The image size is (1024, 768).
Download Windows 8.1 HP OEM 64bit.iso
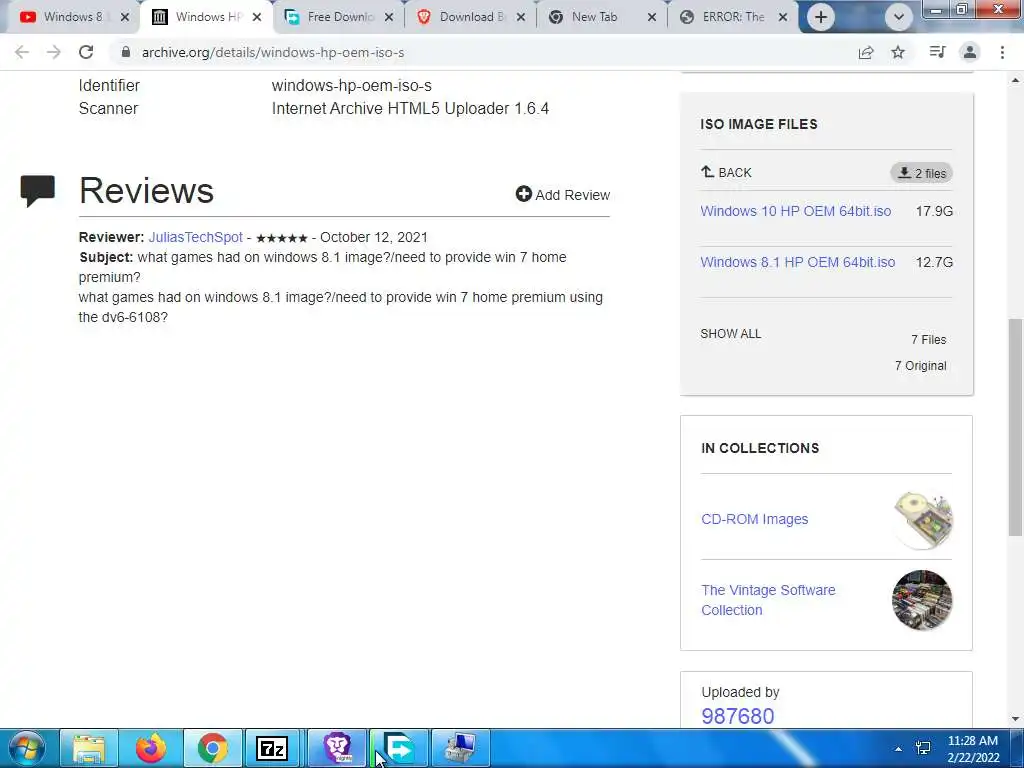797,262
